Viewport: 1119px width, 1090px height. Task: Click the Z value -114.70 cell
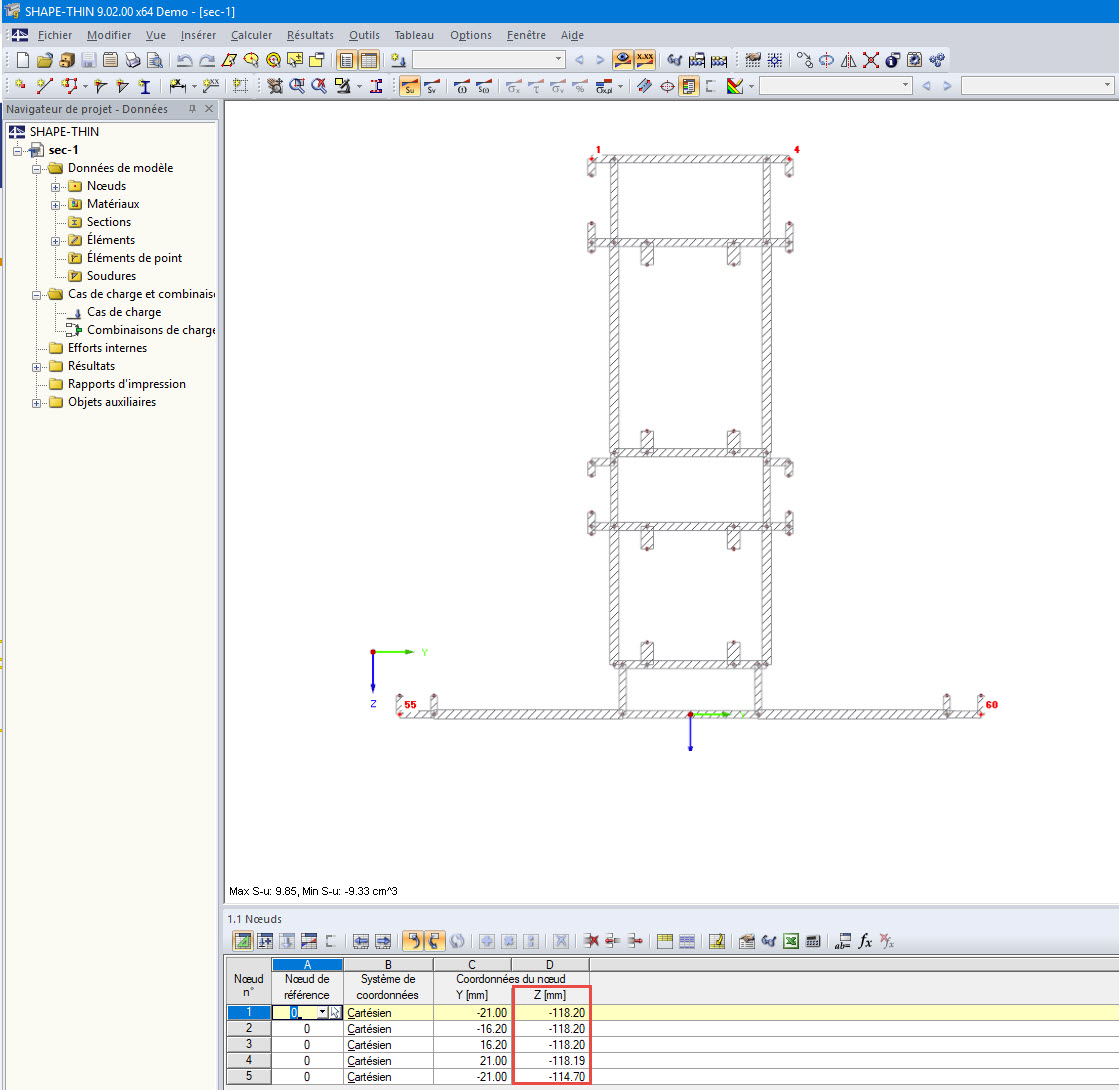pos(550,1076)
